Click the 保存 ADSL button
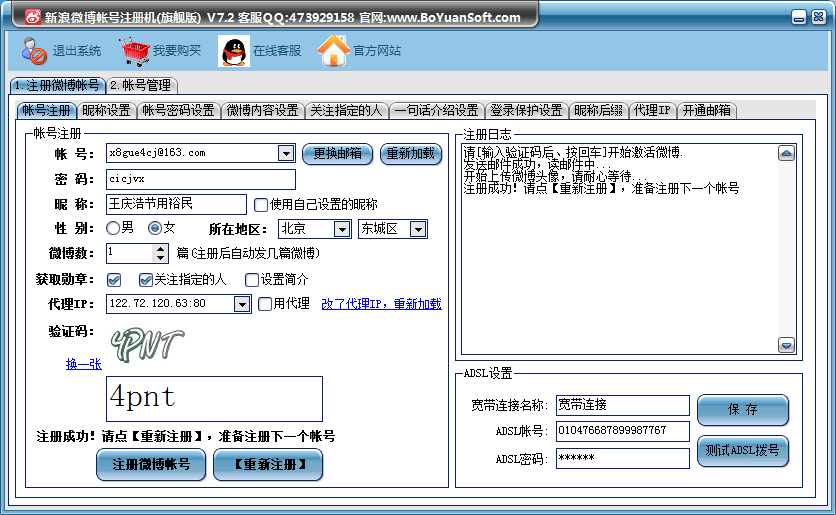This screenshot has width=836, height=515. point(743,409)
